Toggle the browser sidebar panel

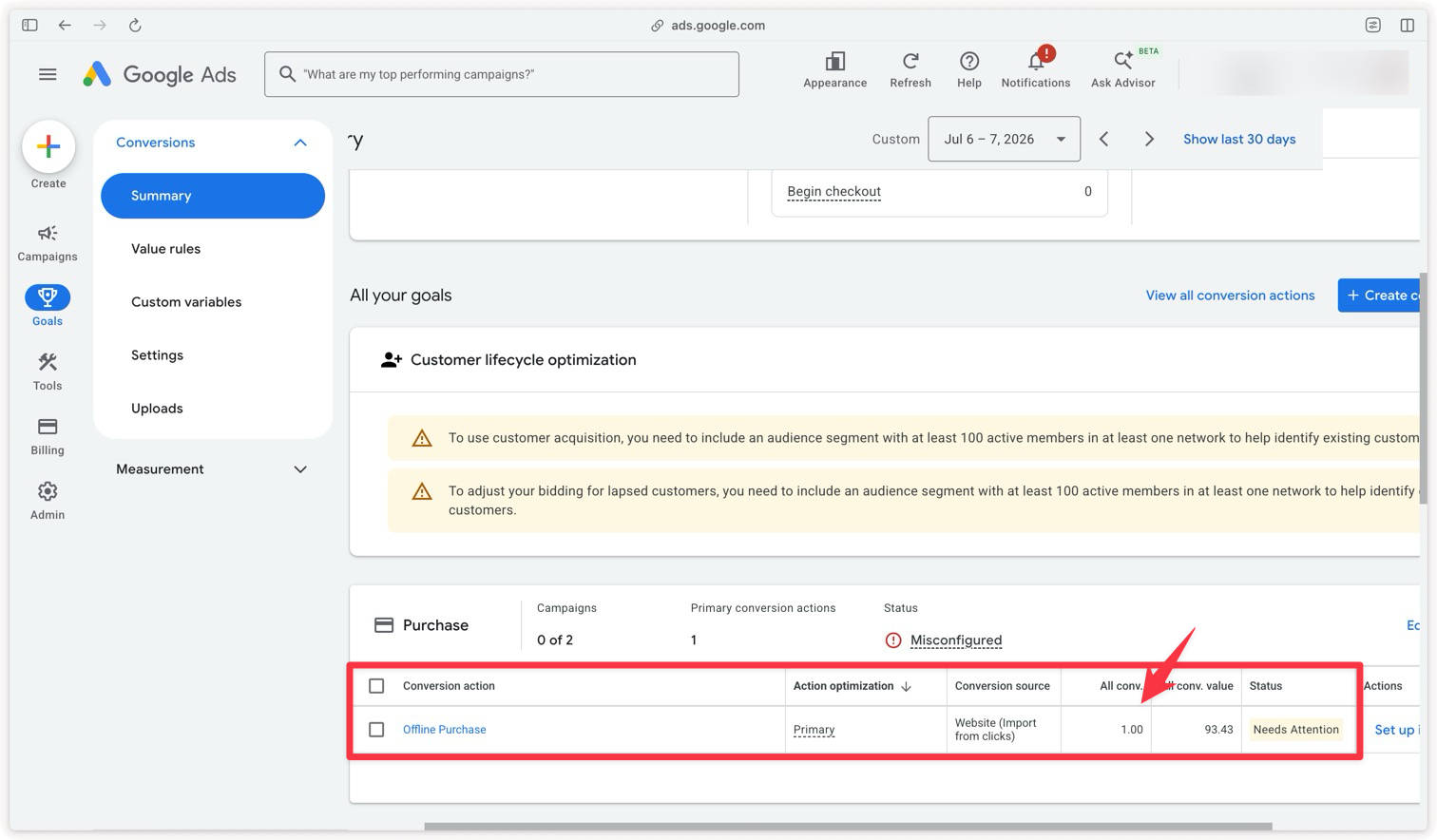pyautogui.click(x=29, y=26)
